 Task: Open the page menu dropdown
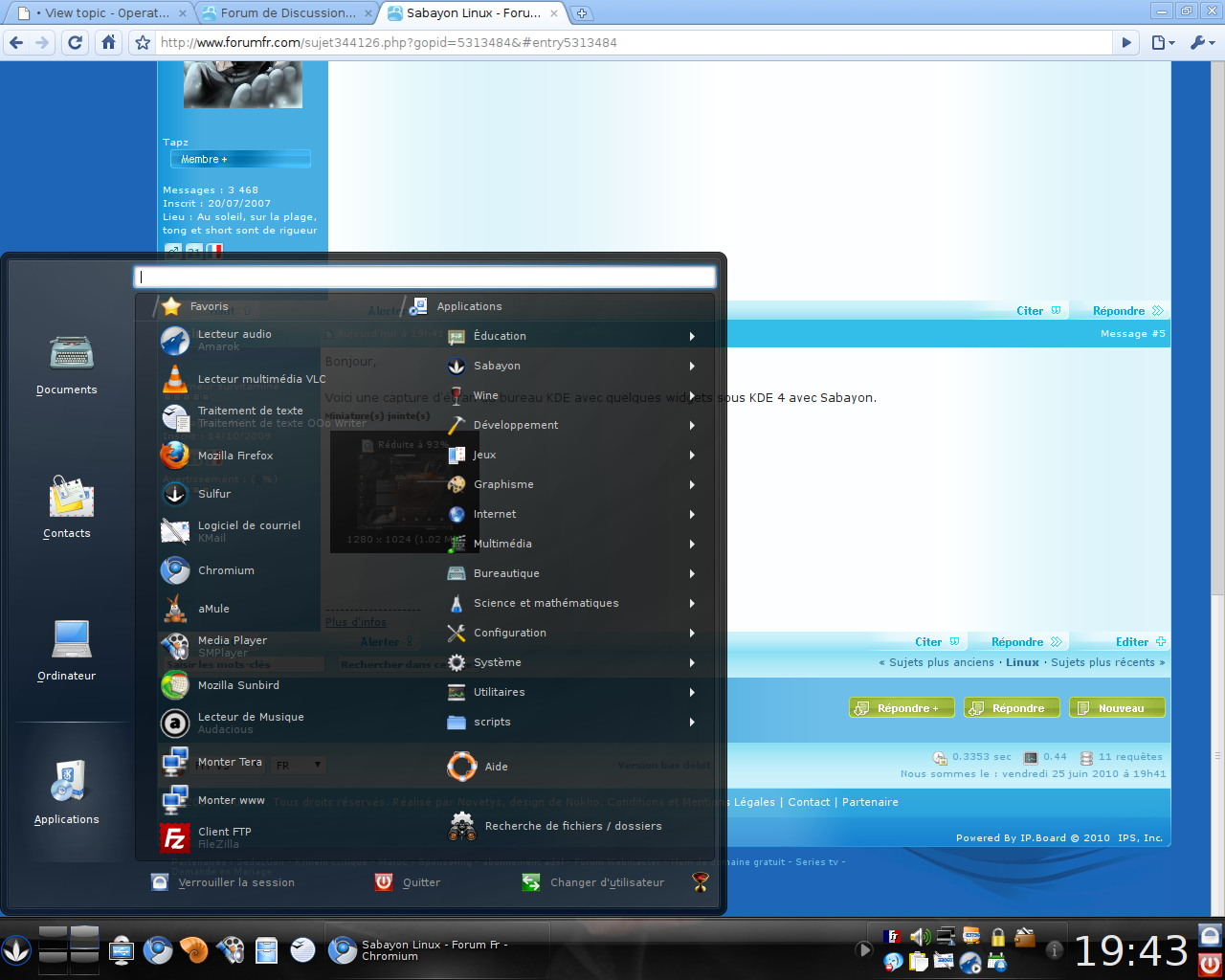1162,42
